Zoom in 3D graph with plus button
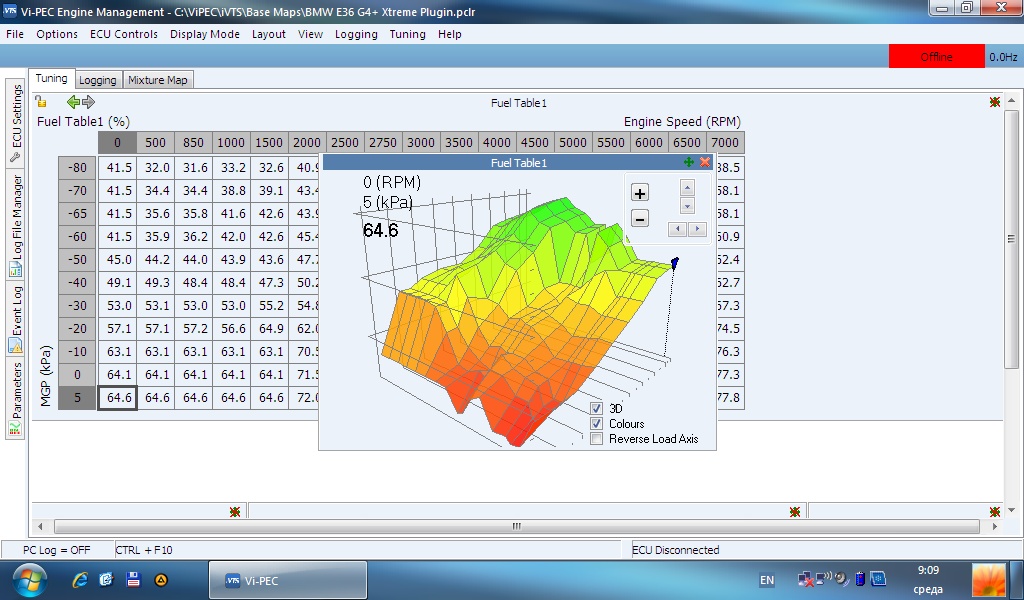Viewport: 1024px width, 600px height. pos(640,193)
